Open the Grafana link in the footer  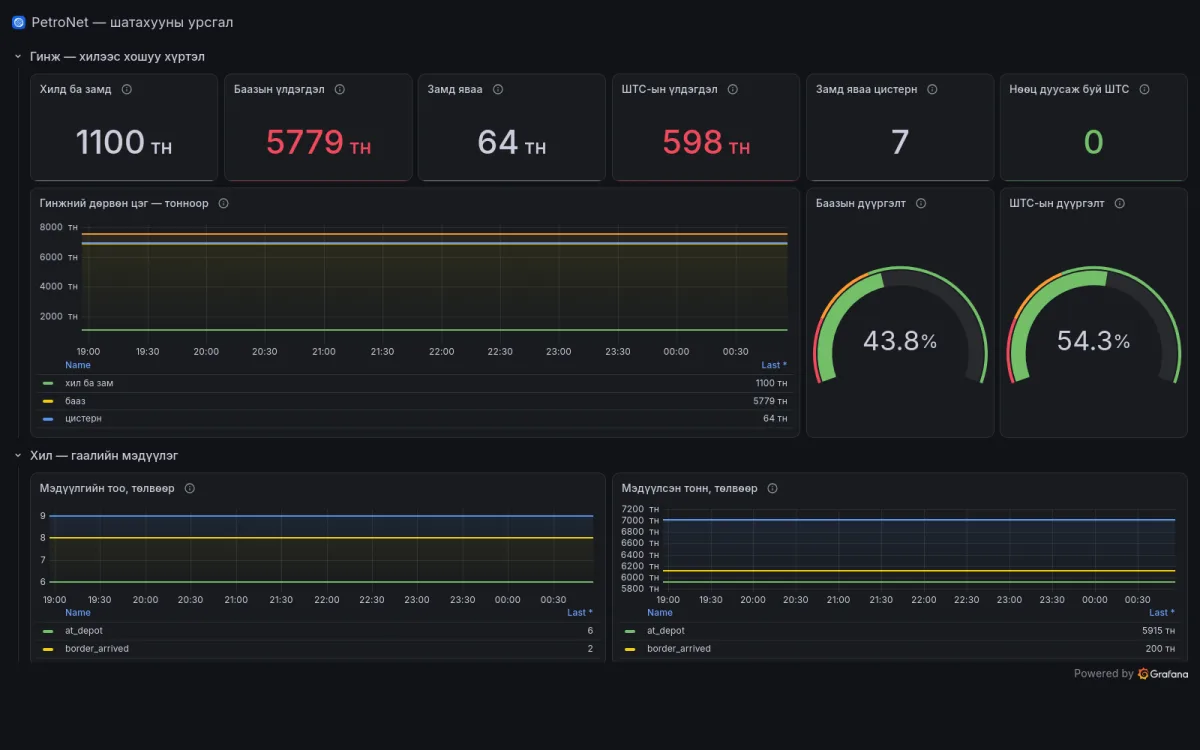click(1163, 674)
